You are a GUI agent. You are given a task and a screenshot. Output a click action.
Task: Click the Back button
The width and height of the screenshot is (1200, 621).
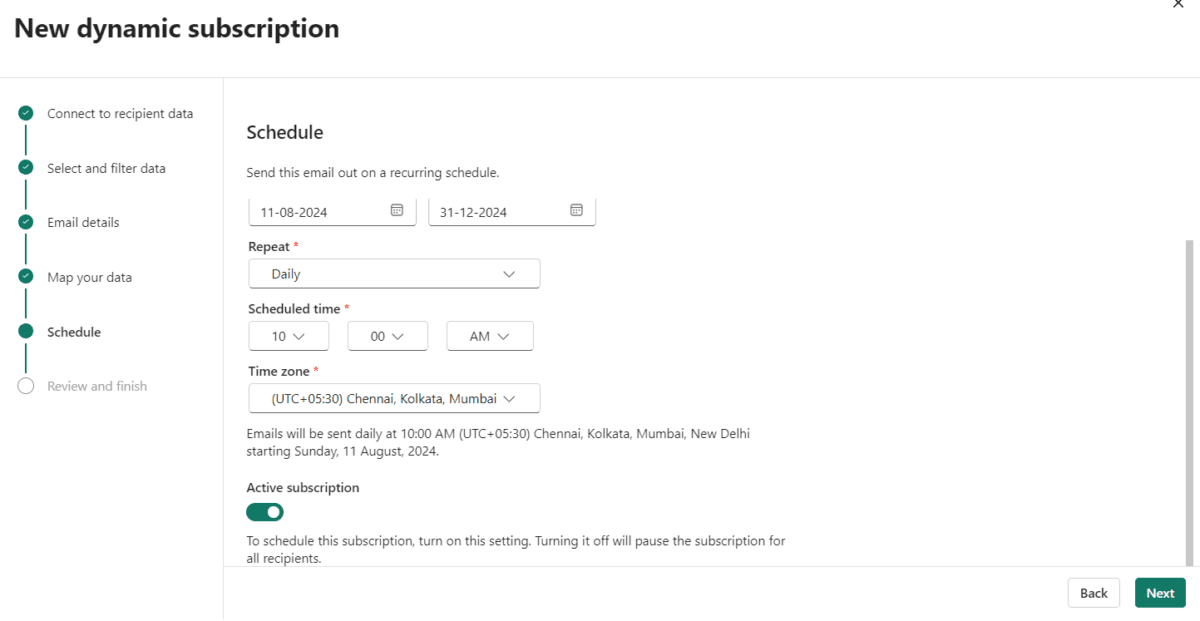pos(1093,592)
